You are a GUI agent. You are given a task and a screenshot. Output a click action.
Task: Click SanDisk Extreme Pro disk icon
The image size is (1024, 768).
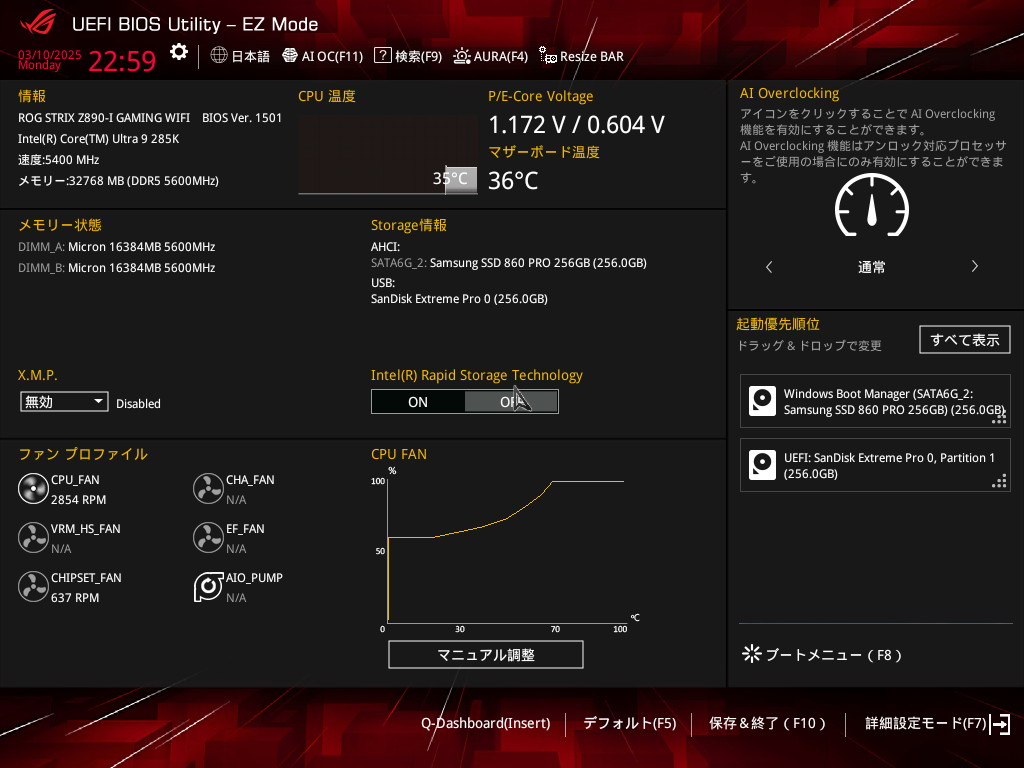pyautogui.click(x=762, y=465)
